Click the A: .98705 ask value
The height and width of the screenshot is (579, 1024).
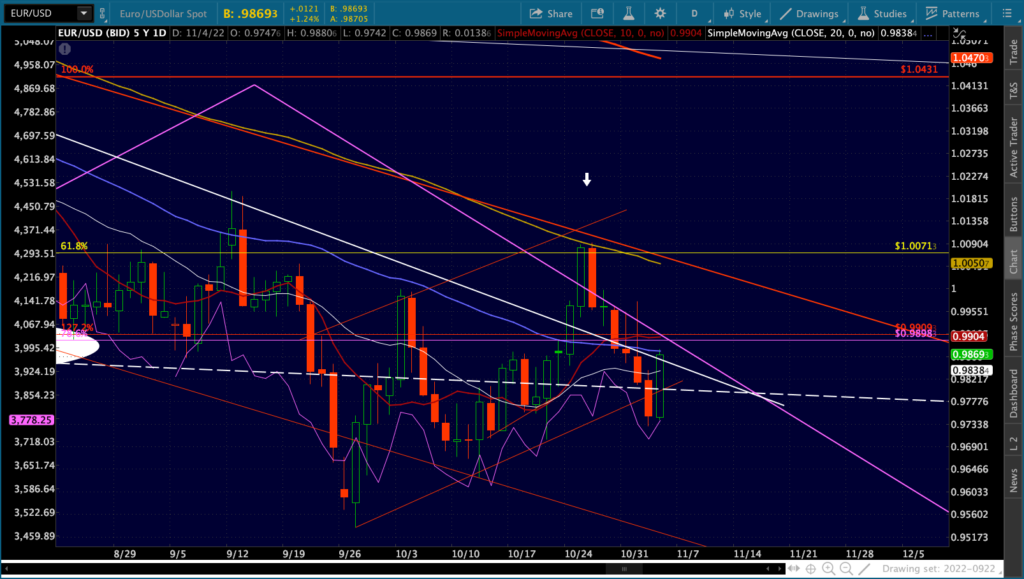click(349, 19)
